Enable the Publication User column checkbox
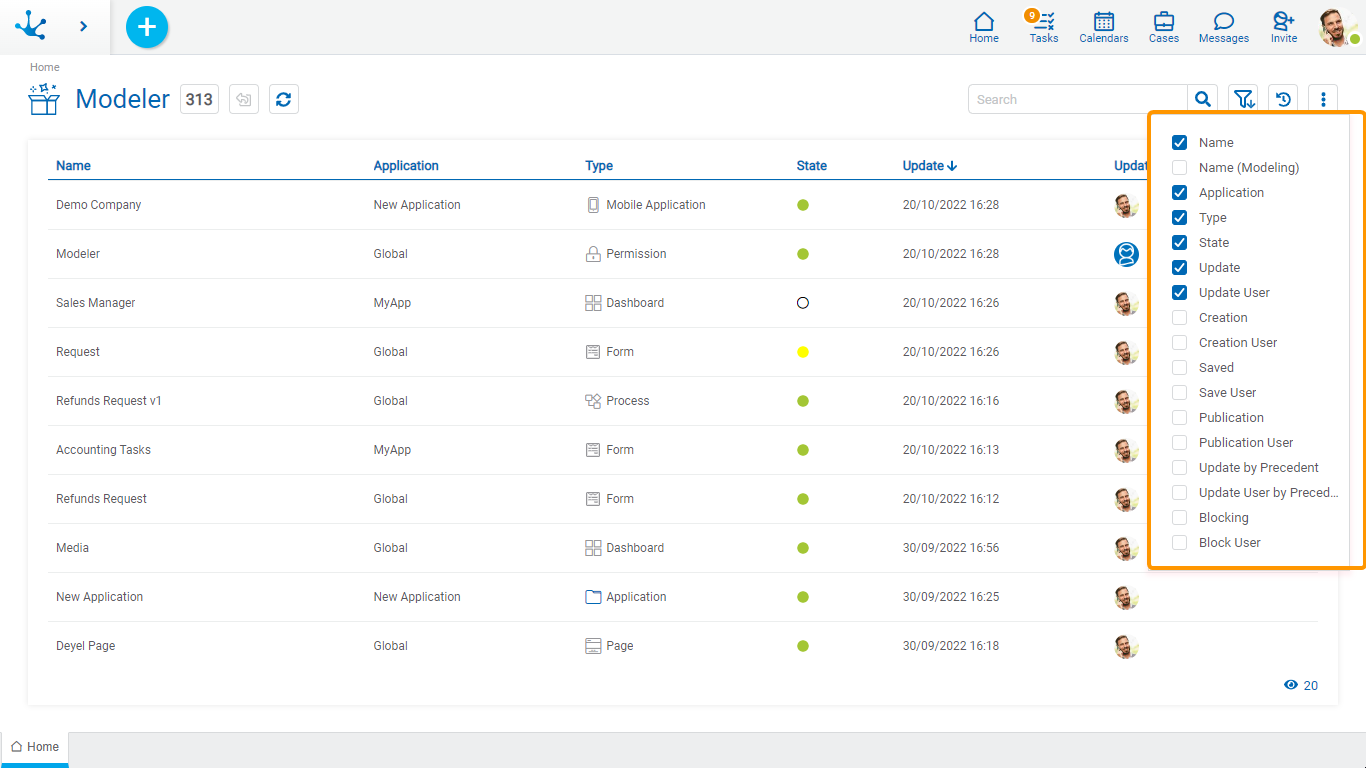 tap(1179, 443)
